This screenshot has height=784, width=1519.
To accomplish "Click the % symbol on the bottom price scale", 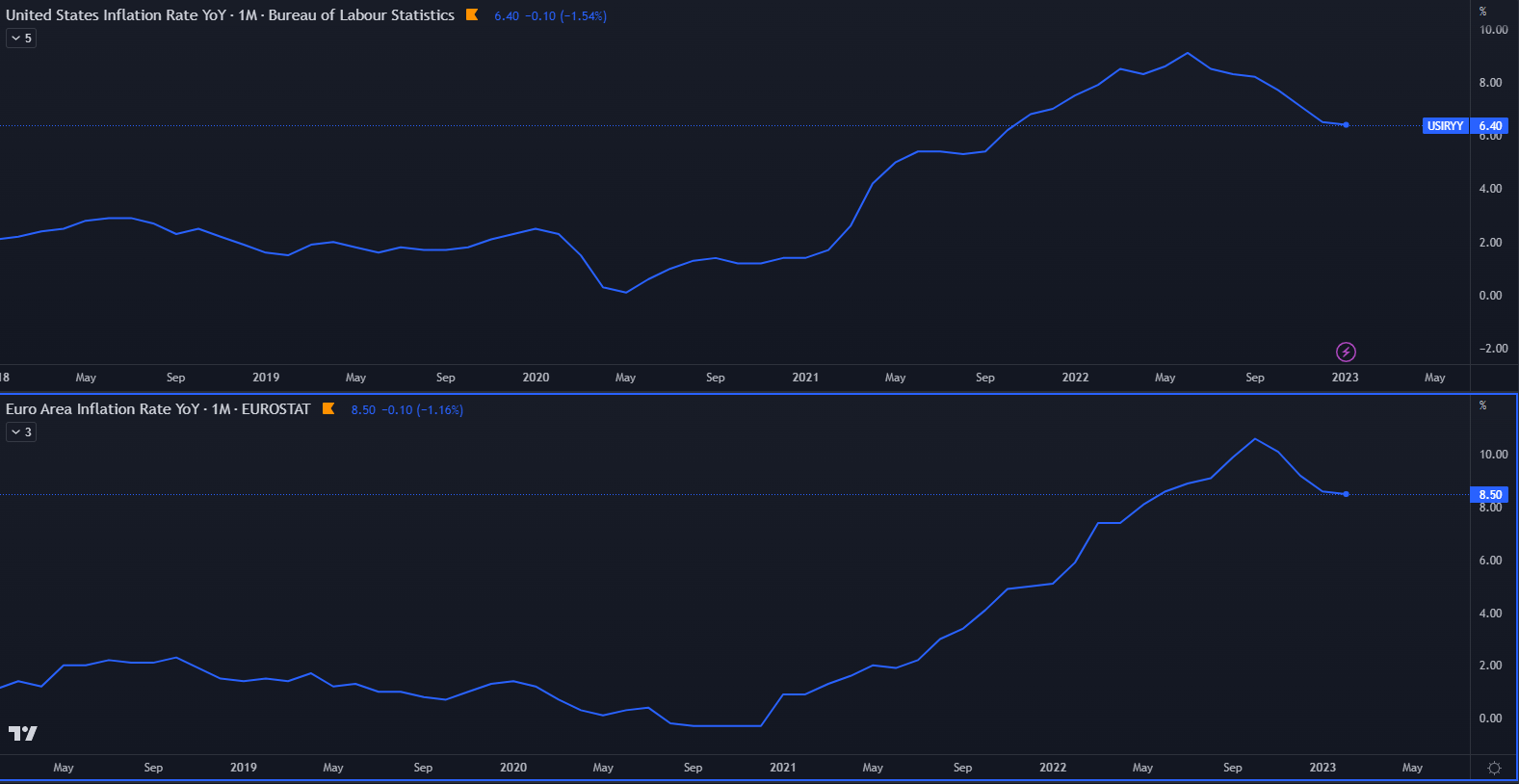I will click(1483, 405).
